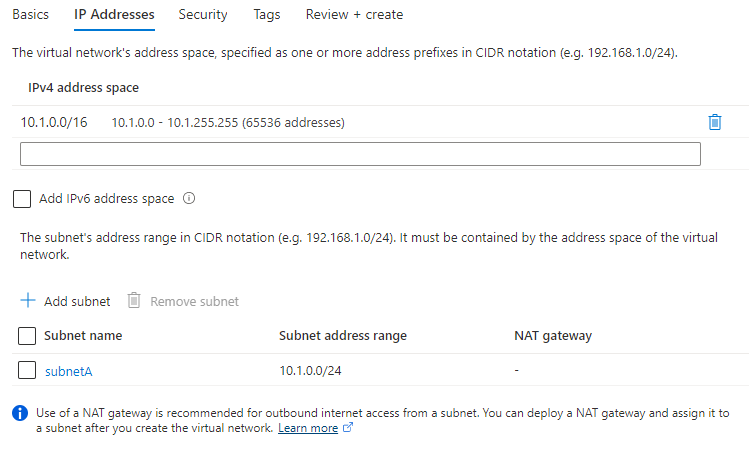Select the IP Addresses tab

114,14
